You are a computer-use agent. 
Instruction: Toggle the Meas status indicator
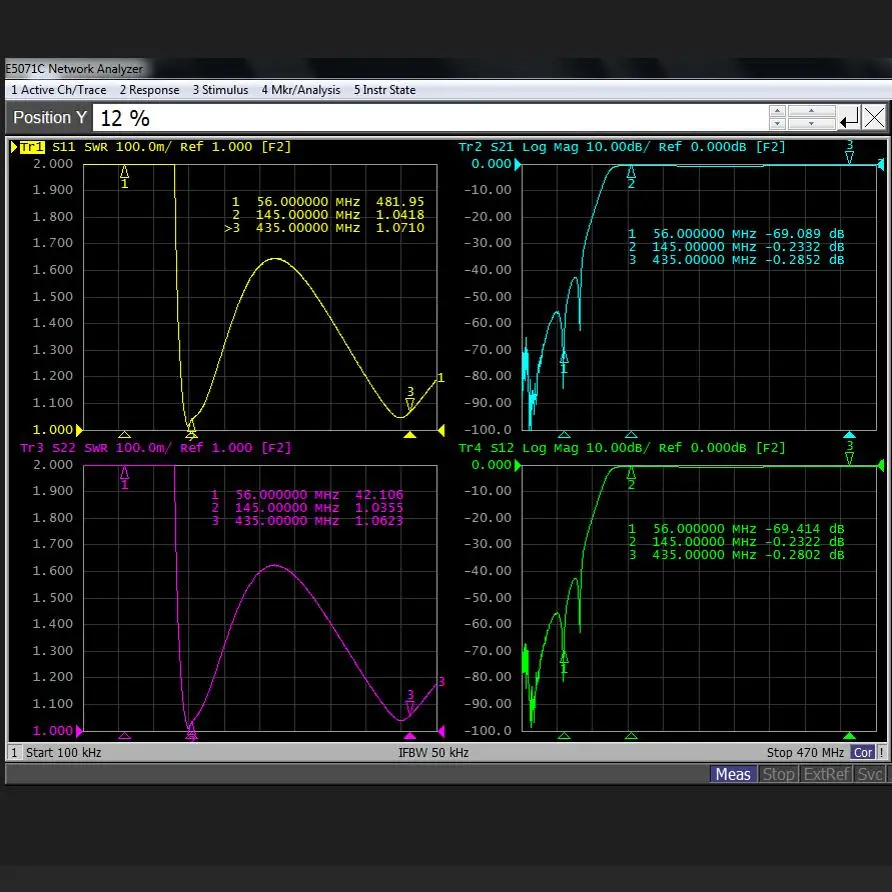click(732, 774)
